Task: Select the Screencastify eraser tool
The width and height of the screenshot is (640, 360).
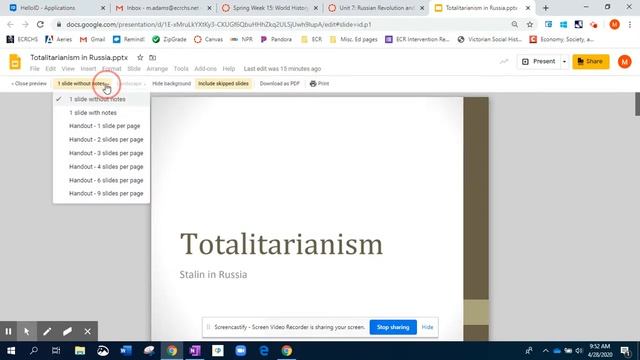Action: pos(67,331)
